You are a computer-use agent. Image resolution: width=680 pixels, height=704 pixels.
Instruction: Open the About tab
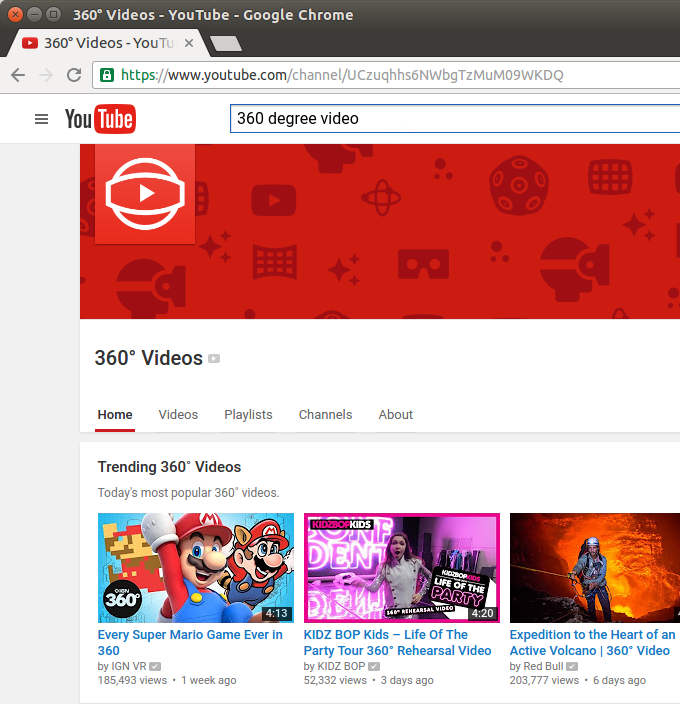395,414
